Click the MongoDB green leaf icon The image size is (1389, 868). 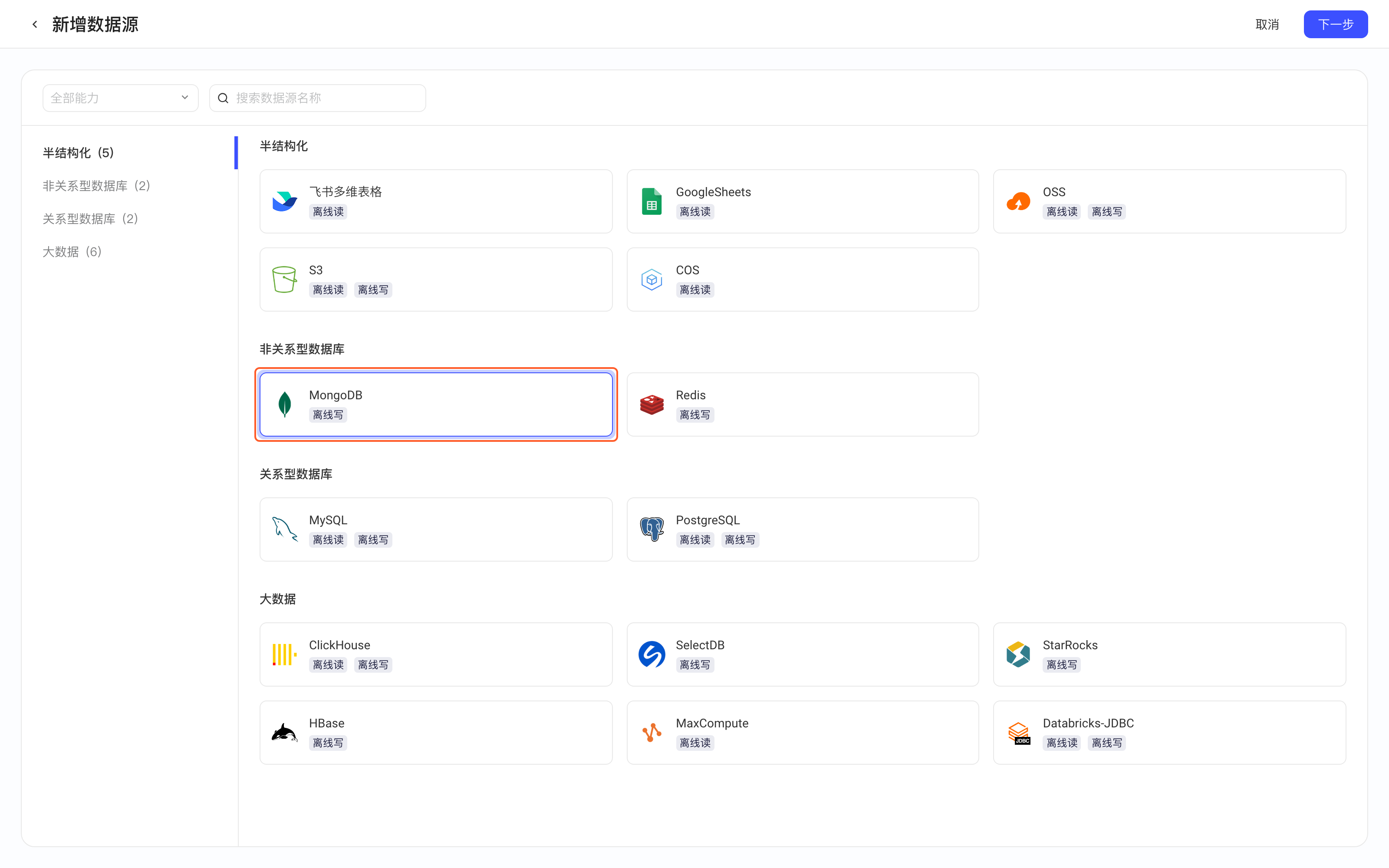pos(284,405)
